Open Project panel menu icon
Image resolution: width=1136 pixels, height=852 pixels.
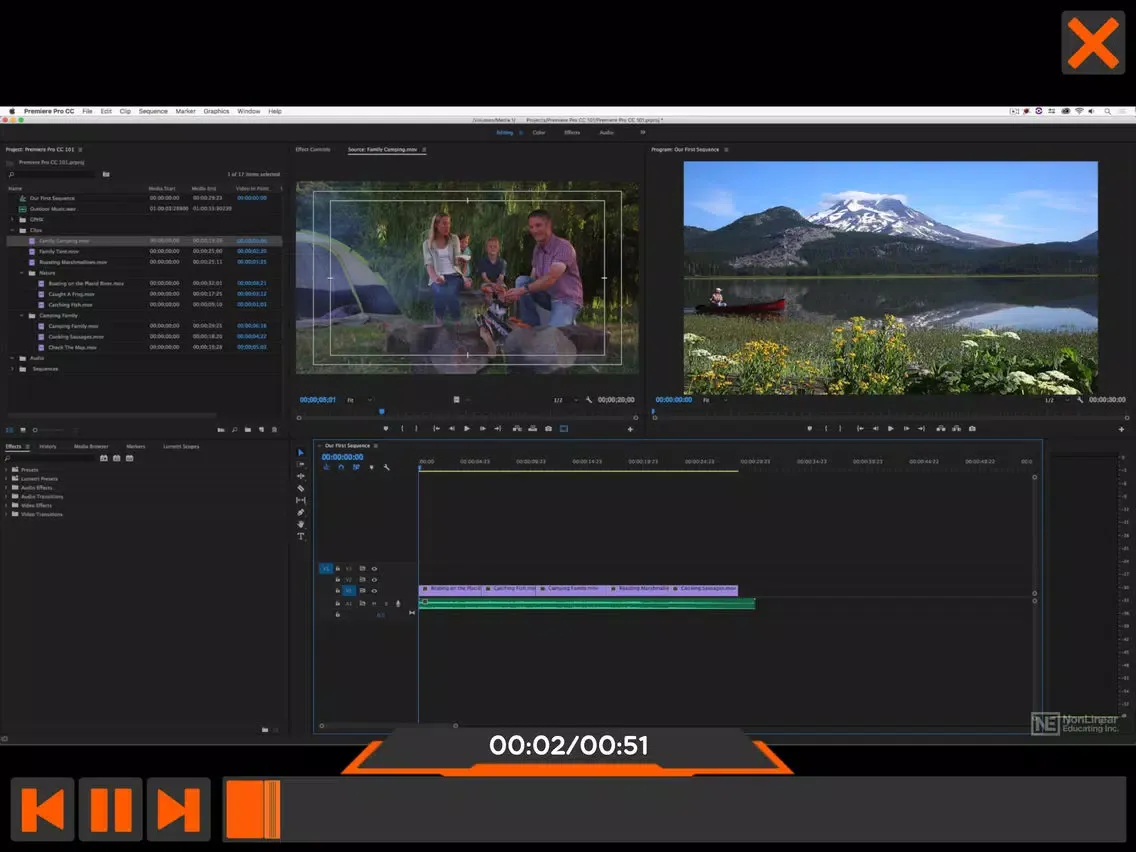click(x=80, y=149)
